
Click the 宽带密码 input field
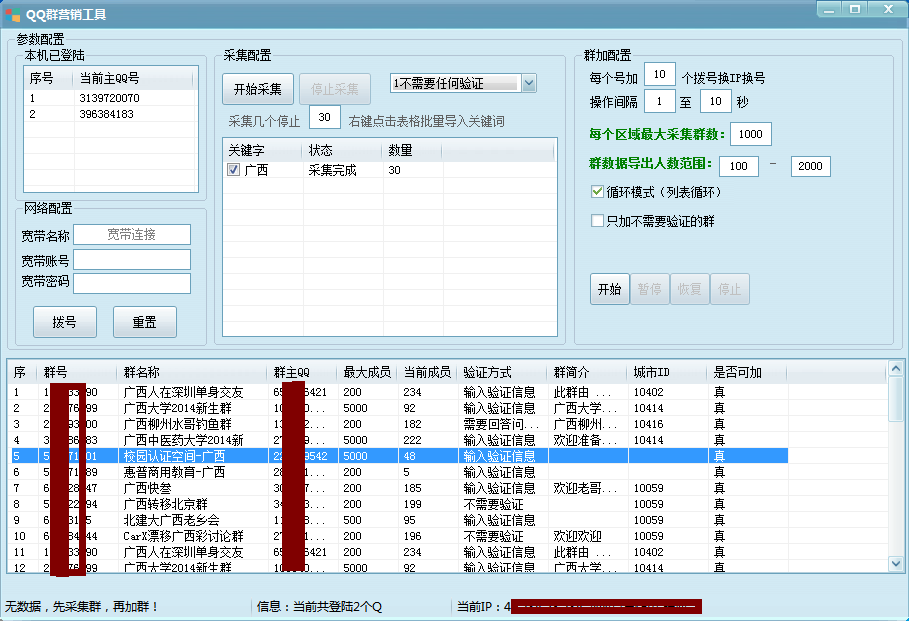[x=132, y=284]
